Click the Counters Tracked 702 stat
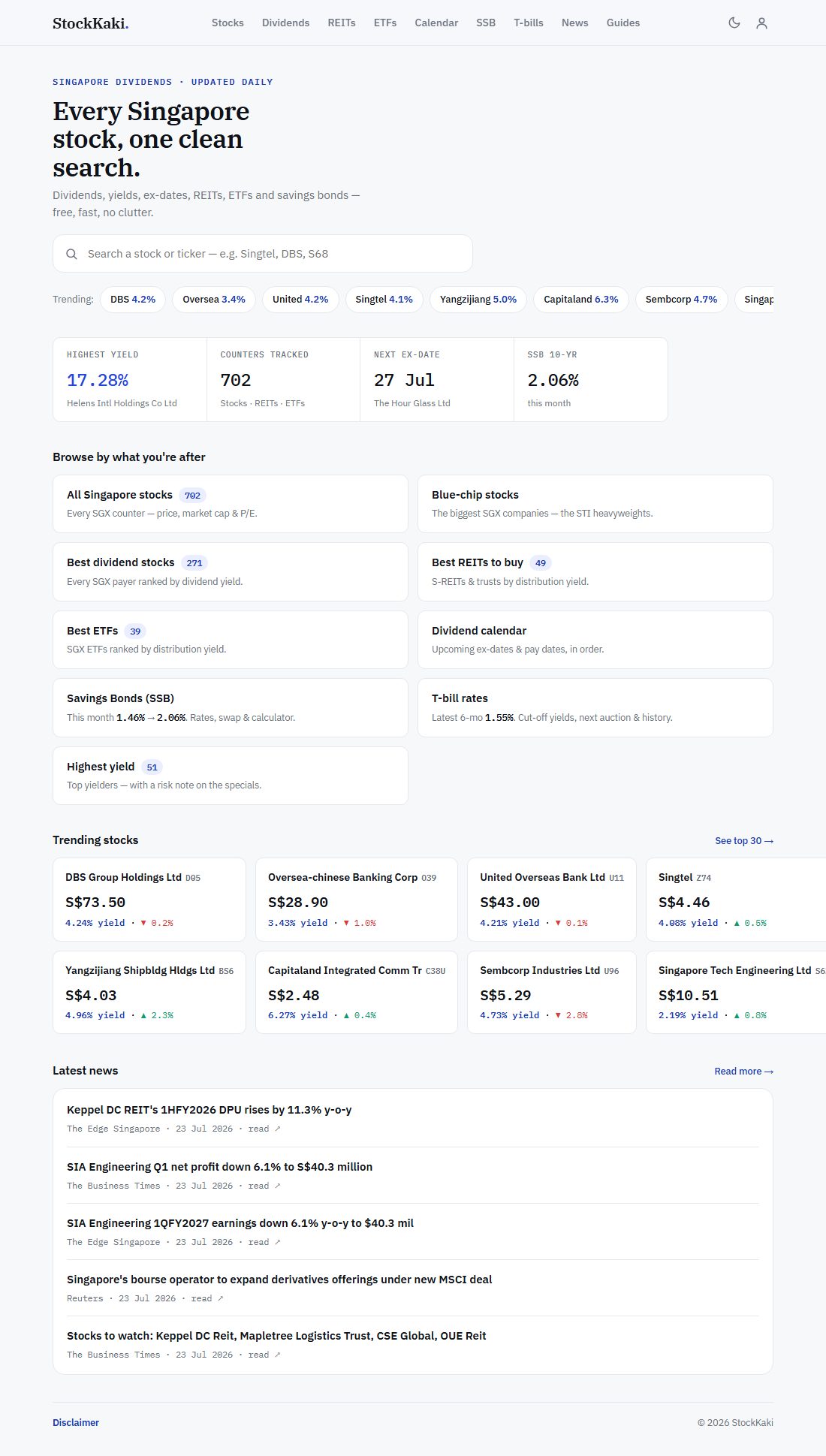 [x=284, y=379]
